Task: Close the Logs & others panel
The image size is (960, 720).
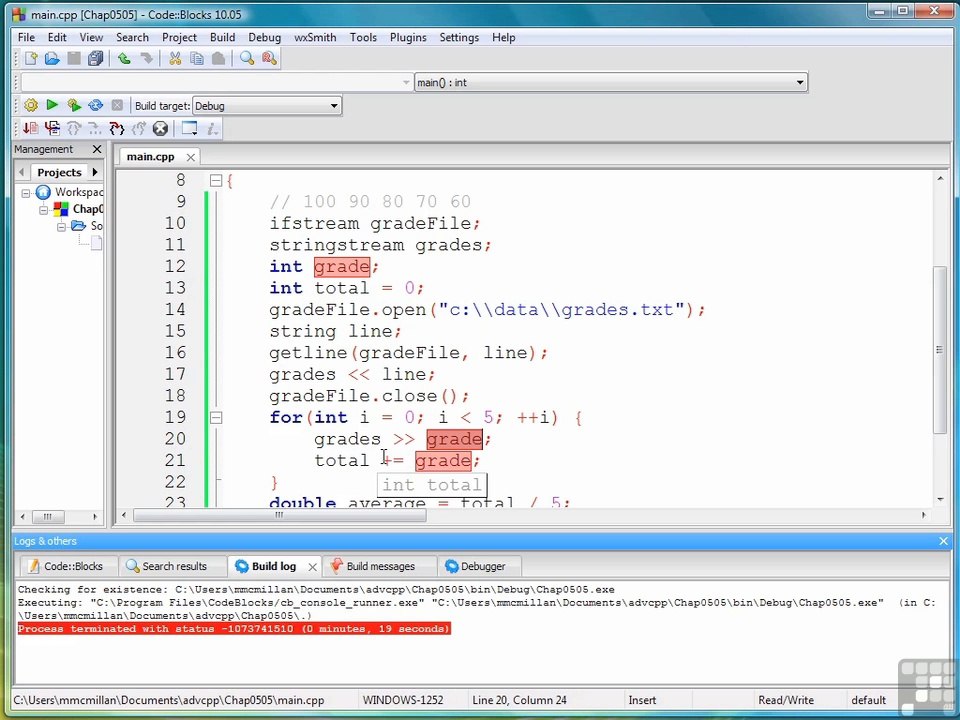Action: tap(943, 541)
